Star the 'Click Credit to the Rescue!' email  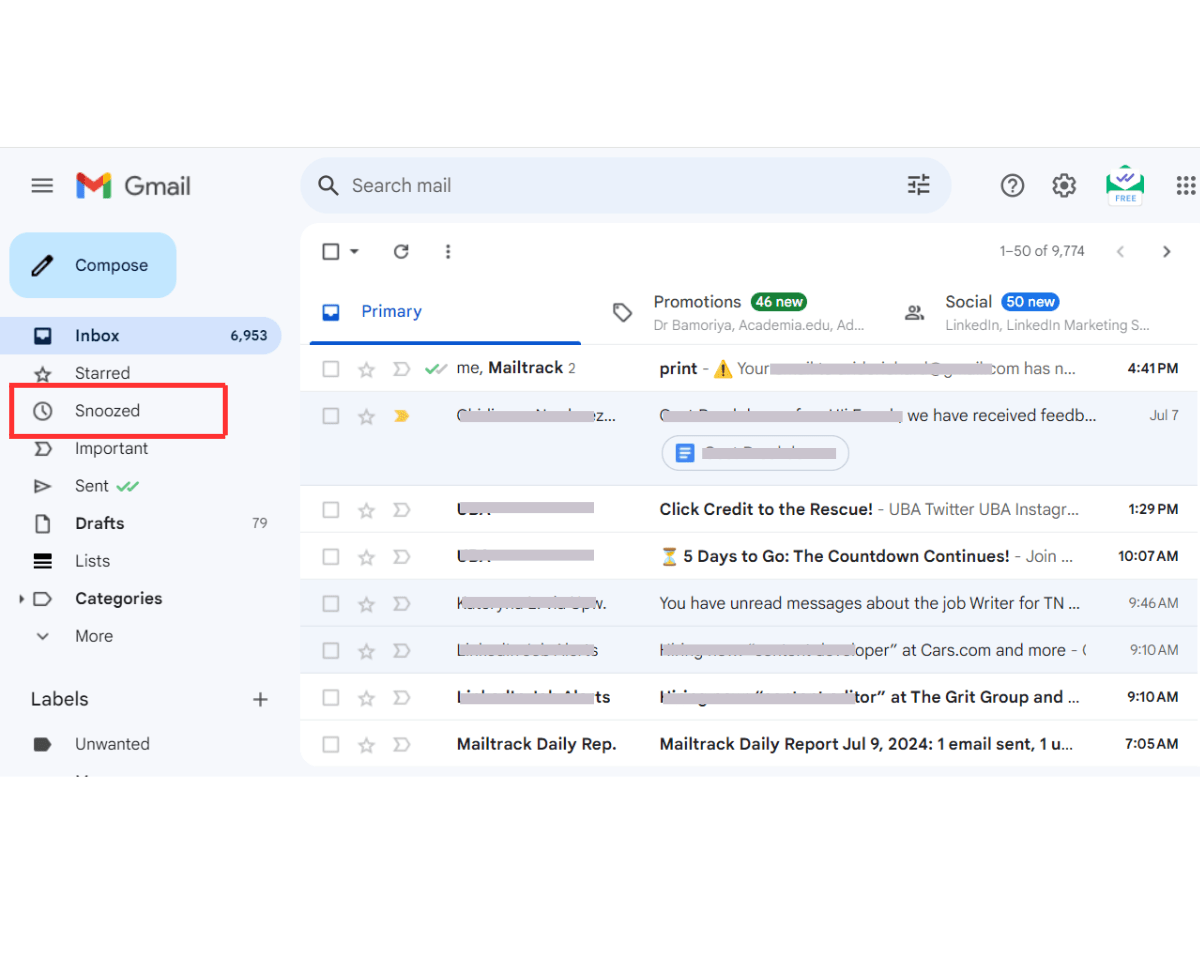pyautogui.click(x=366, y=510)
